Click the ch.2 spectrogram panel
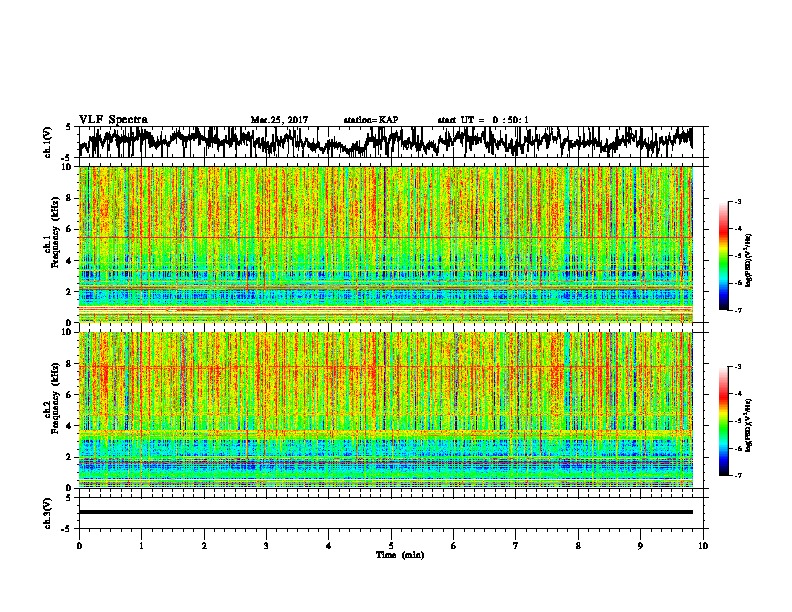The image size is (792, 612). click(386, 410)
